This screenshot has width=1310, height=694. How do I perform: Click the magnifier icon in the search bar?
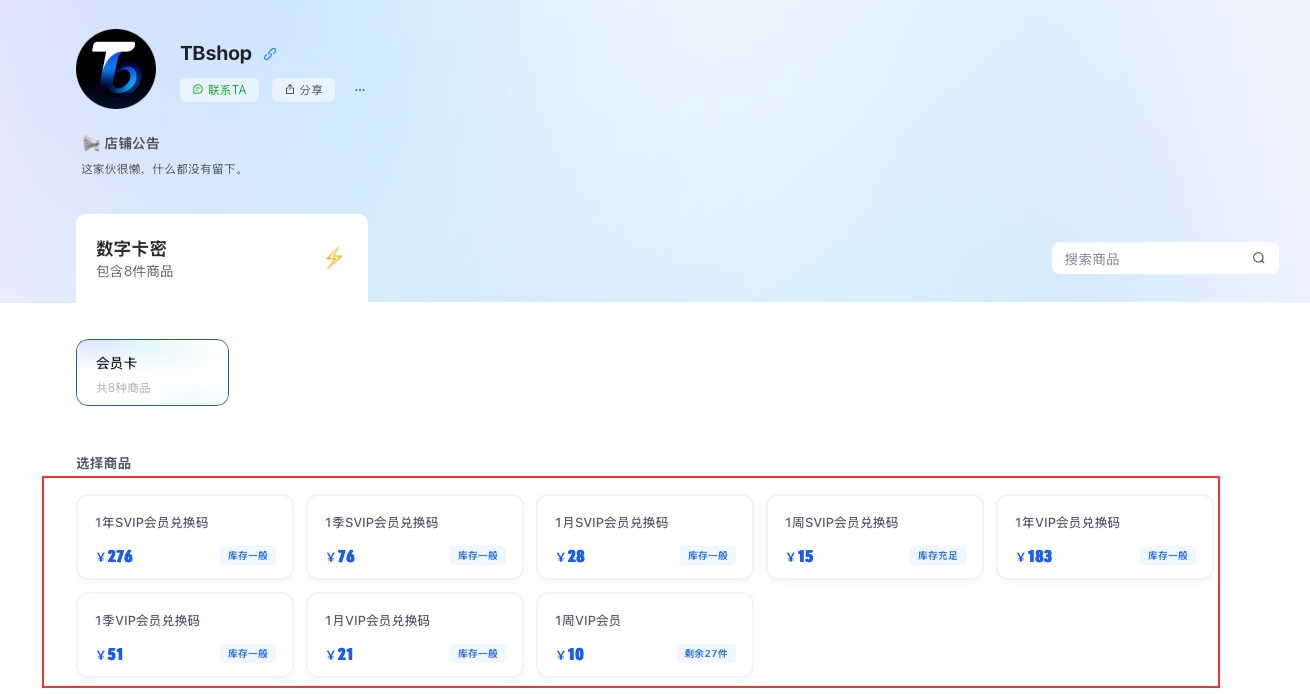1257,257
